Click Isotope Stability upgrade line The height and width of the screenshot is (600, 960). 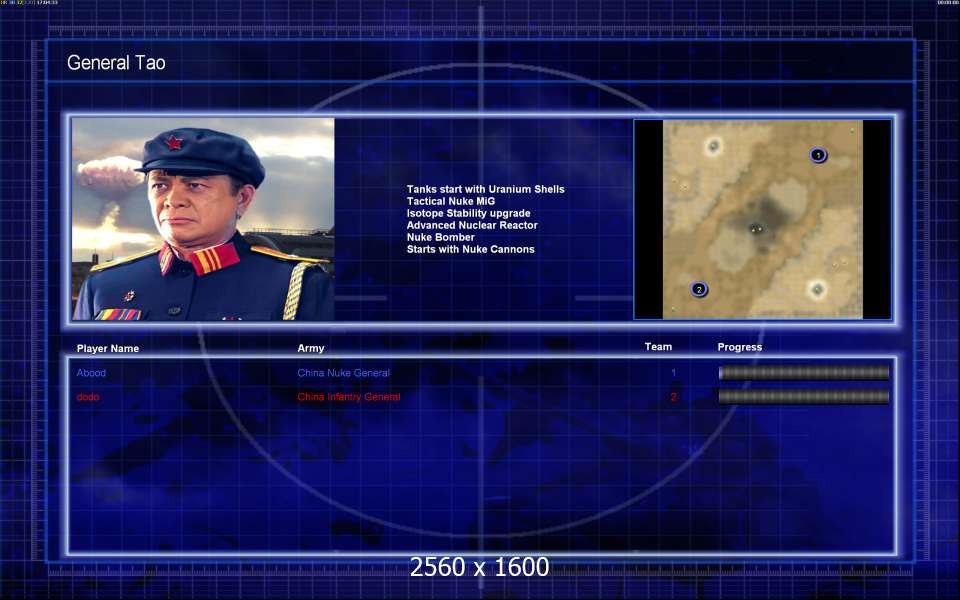(468, 213)
